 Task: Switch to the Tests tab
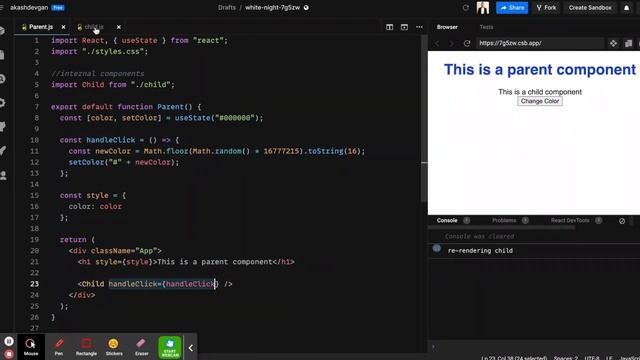tap(486, 27)
